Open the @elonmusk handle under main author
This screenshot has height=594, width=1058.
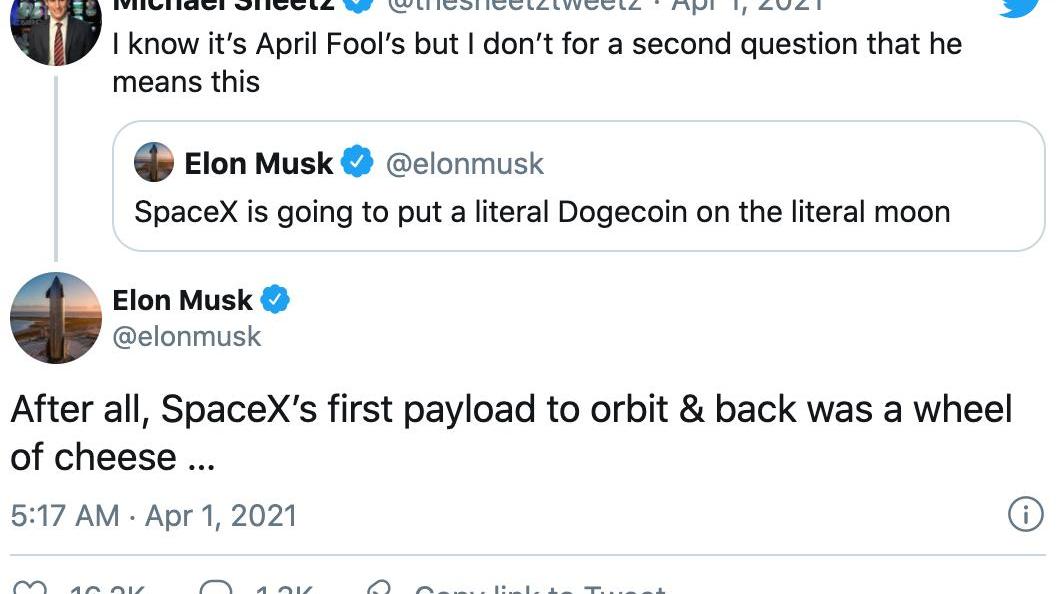coord(187,336)
